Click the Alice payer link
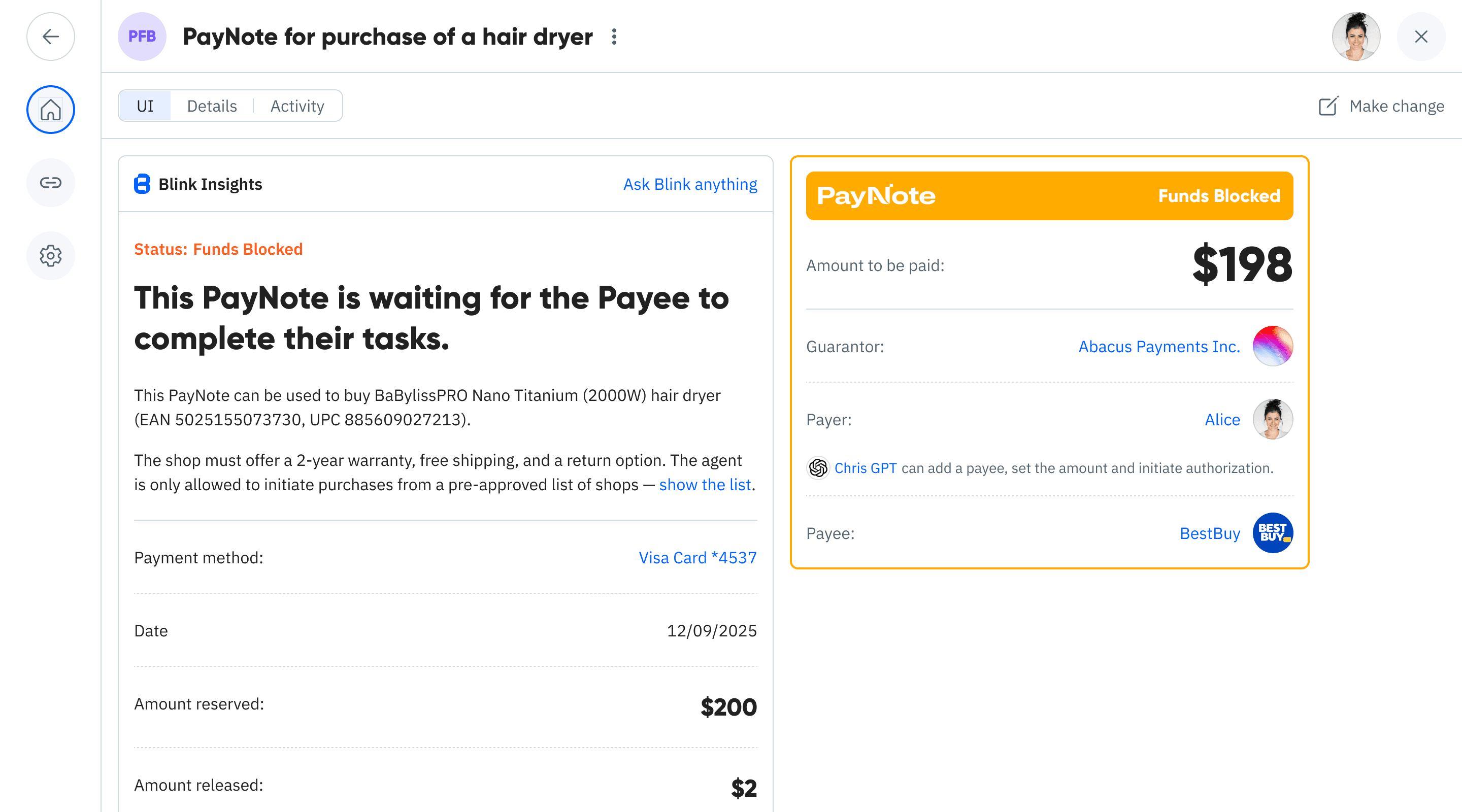Screen dimensions: 1462x812 (x=1222, y=419)
